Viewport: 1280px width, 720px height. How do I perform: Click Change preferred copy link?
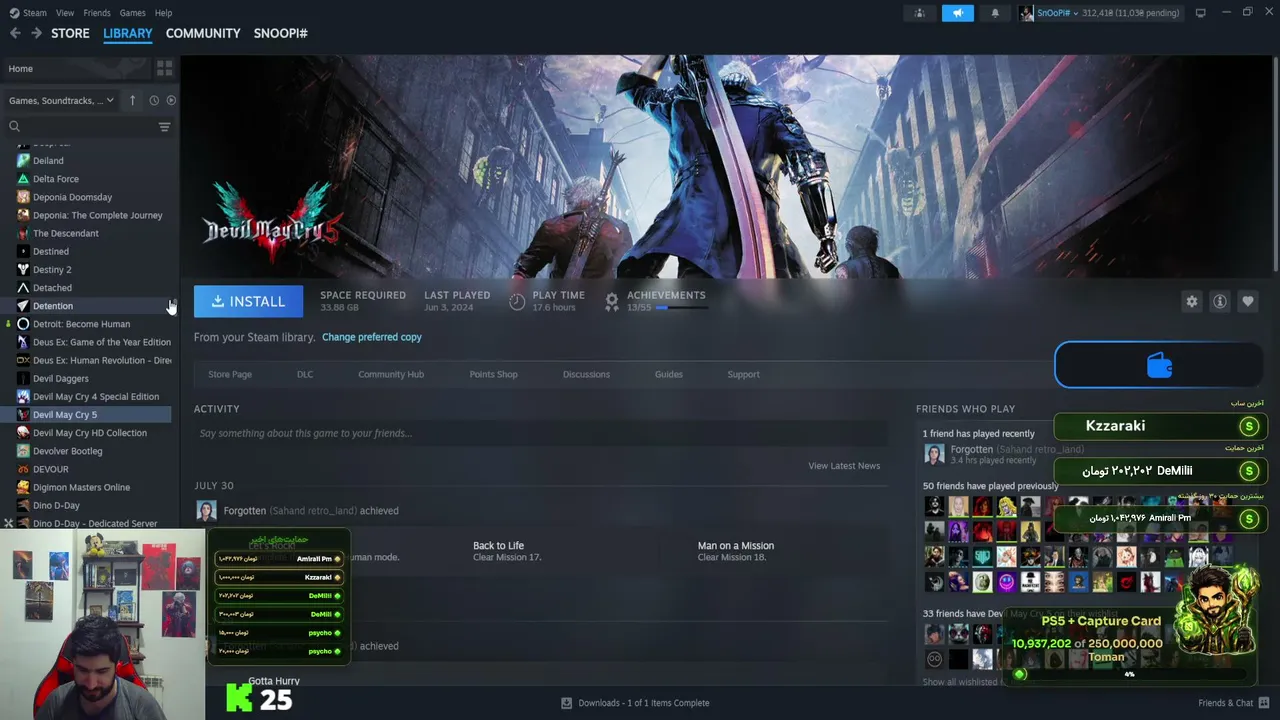[x=372, y=337]
